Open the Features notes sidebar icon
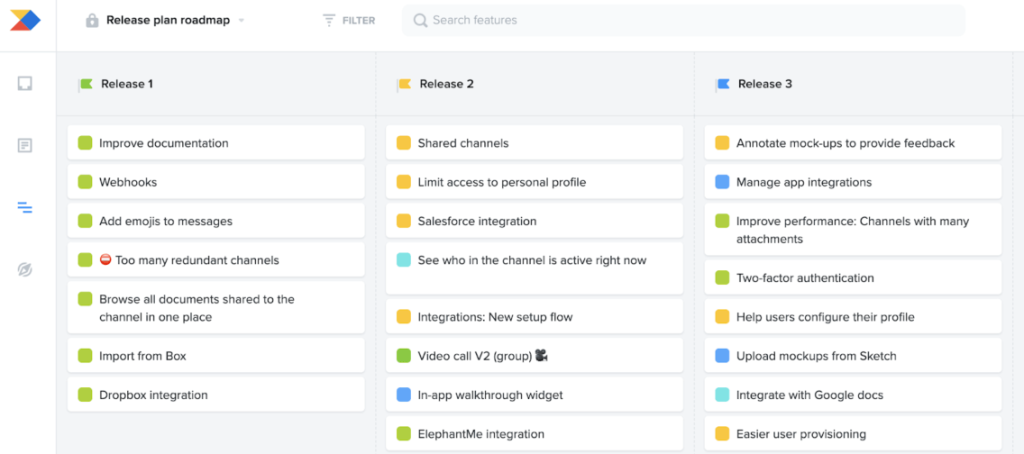 click(25, 145)
